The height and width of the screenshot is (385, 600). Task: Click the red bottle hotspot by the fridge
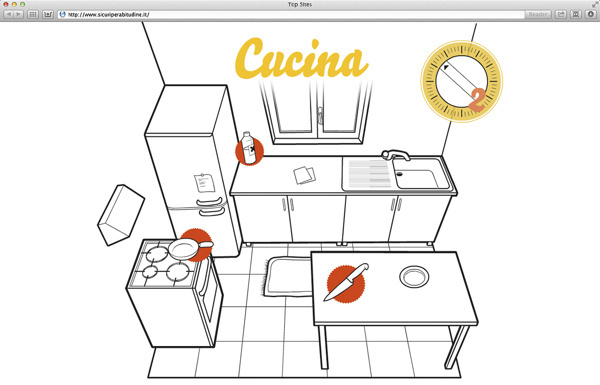[249, 149]
